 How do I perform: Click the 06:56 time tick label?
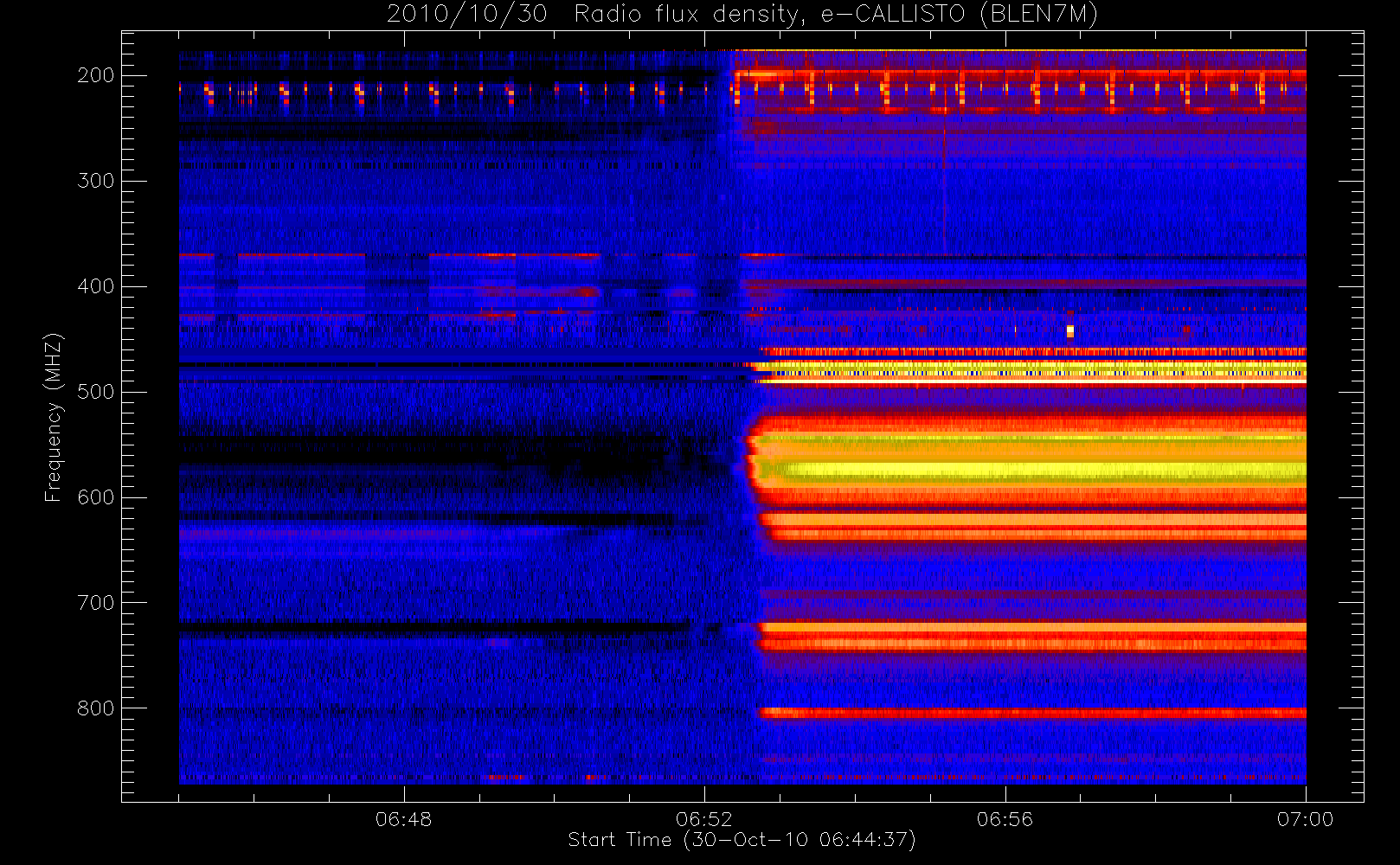pos(1005,818)
